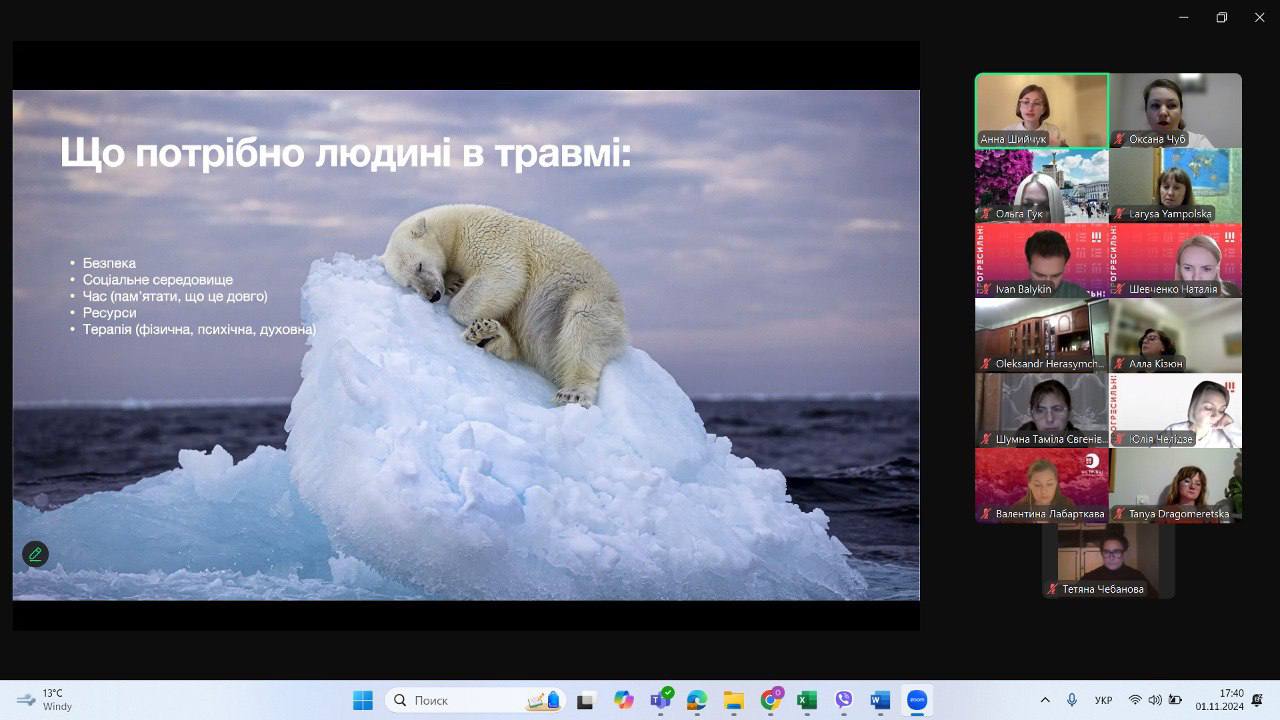The image size is (1280, 720).
Task: Switch input language via the УКР indicator
Action: pos(1104,700)
